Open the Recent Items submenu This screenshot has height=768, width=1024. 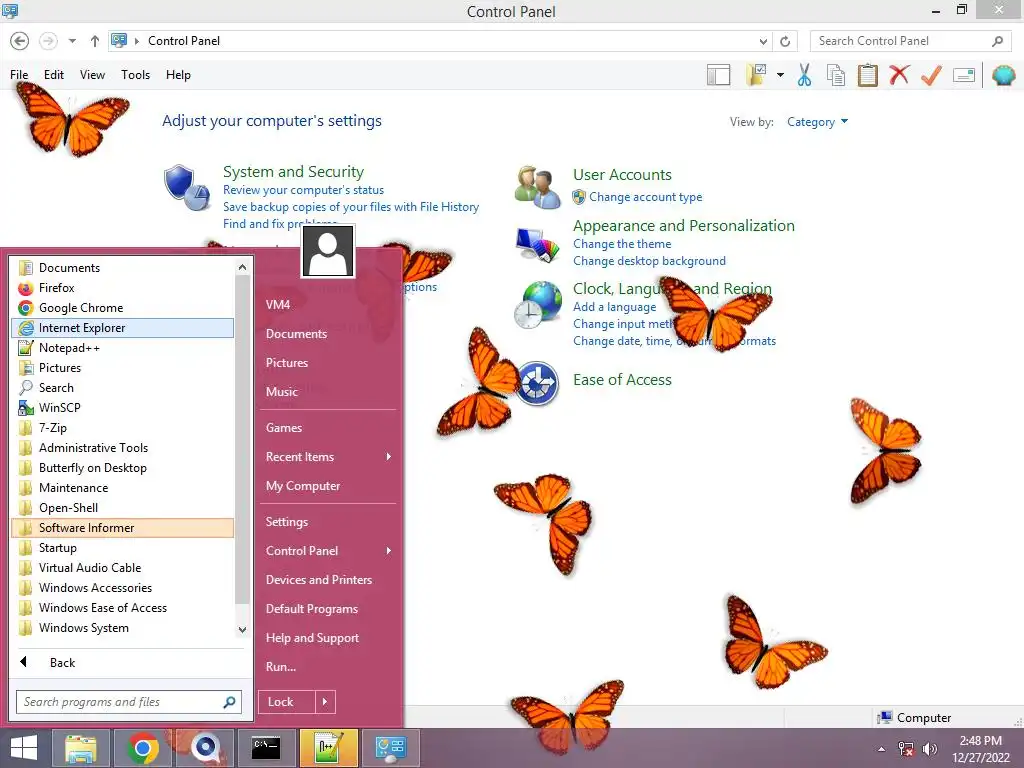tap(328, 457)
